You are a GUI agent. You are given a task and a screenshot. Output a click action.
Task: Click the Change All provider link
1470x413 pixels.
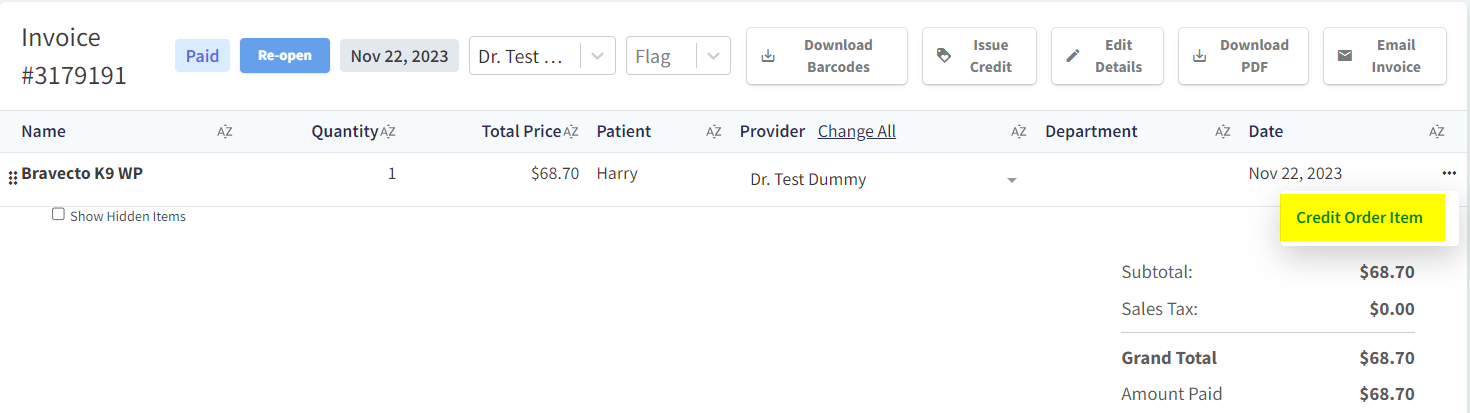(856, 132)
